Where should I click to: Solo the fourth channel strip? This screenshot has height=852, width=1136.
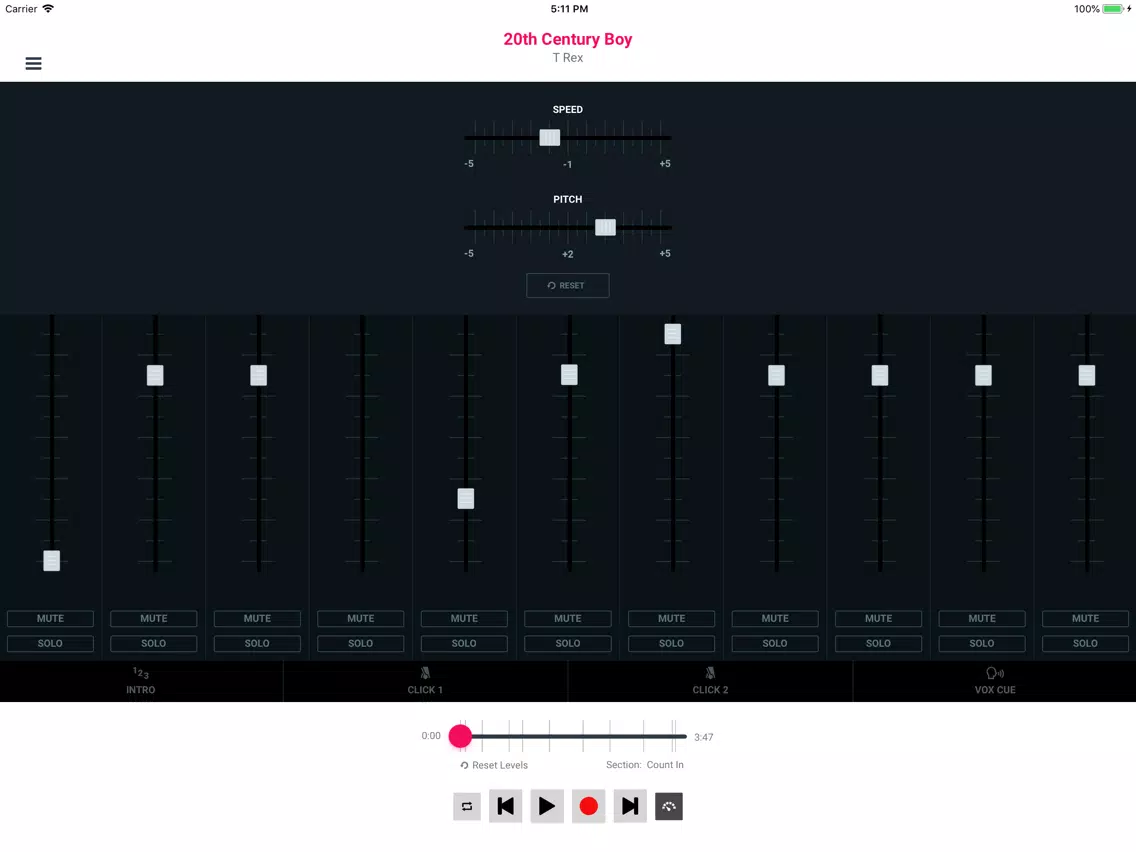361,643
